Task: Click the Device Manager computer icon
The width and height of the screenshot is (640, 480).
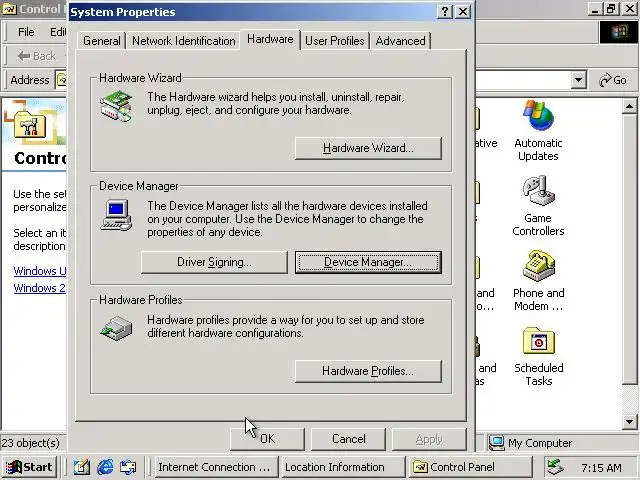Action: click(116, 215)
